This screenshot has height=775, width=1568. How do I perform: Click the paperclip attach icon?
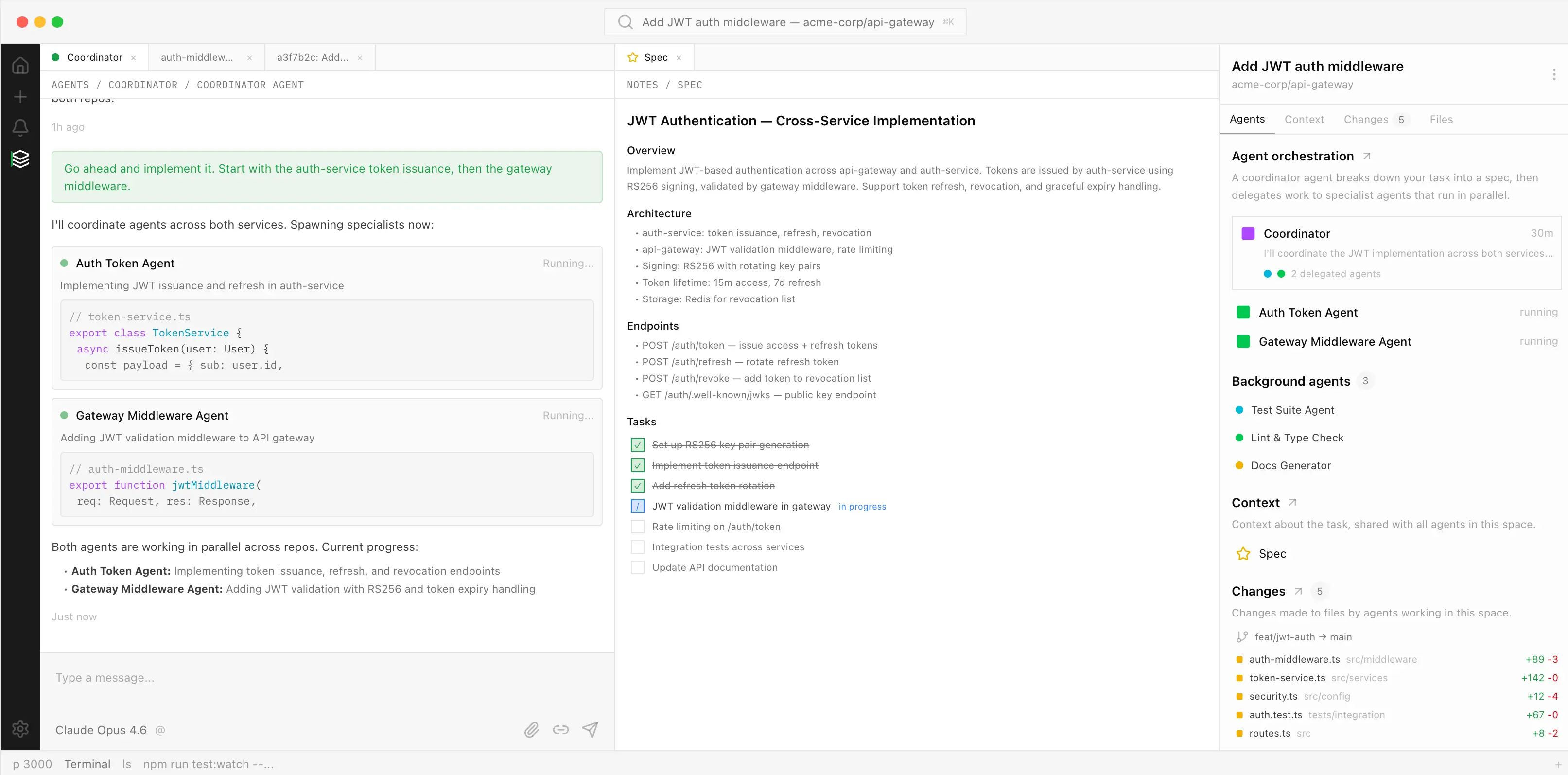pos(531,729)
